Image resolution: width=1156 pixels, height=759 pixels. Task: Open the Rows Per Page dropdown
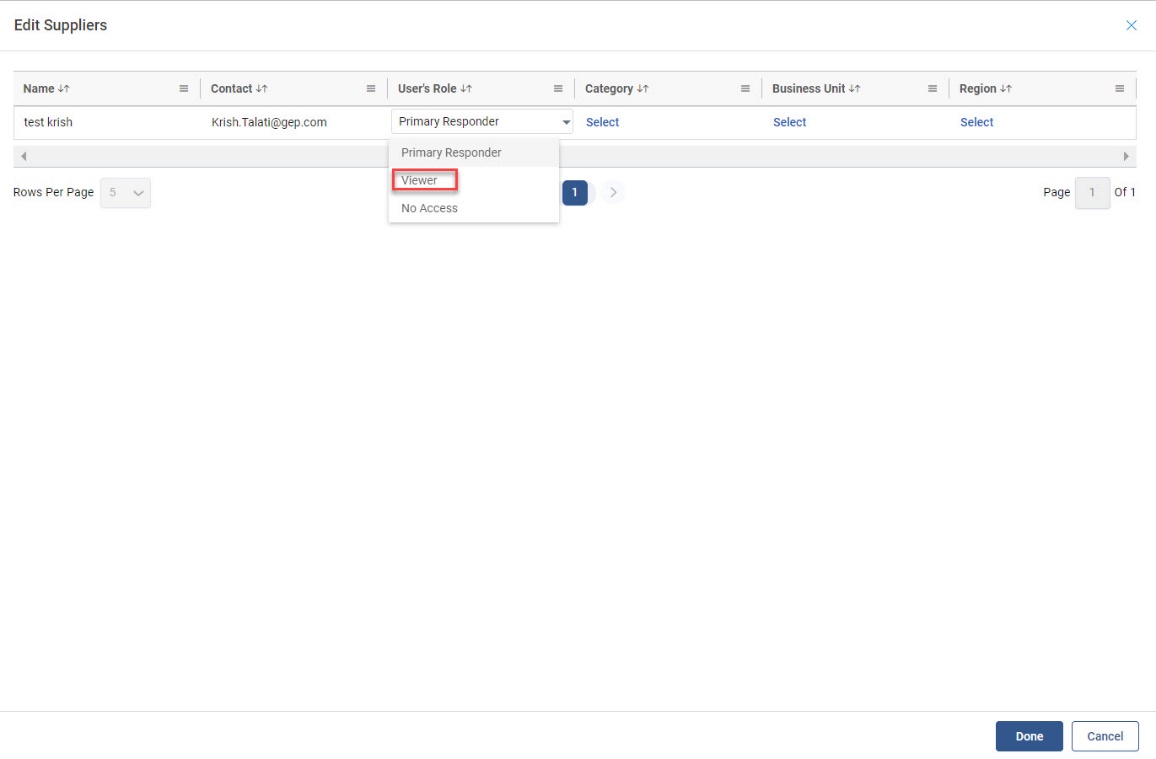126,193
